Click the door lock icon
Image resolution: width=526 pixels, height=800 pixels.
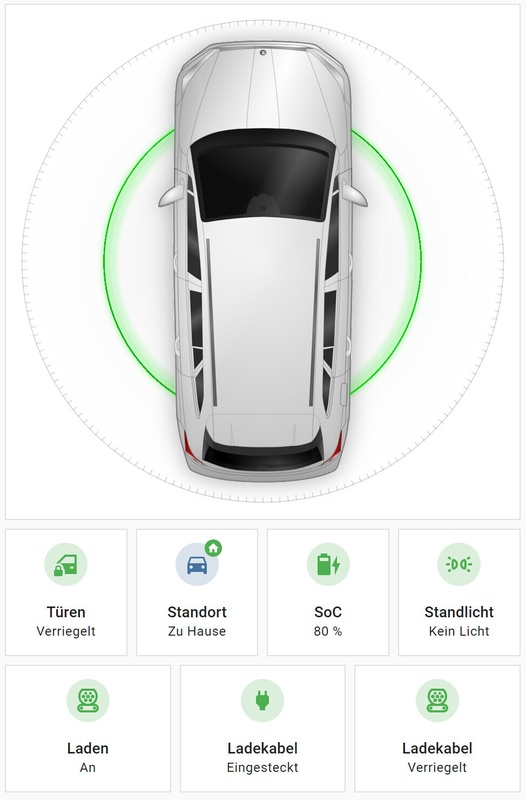click(x=66, y=564)
